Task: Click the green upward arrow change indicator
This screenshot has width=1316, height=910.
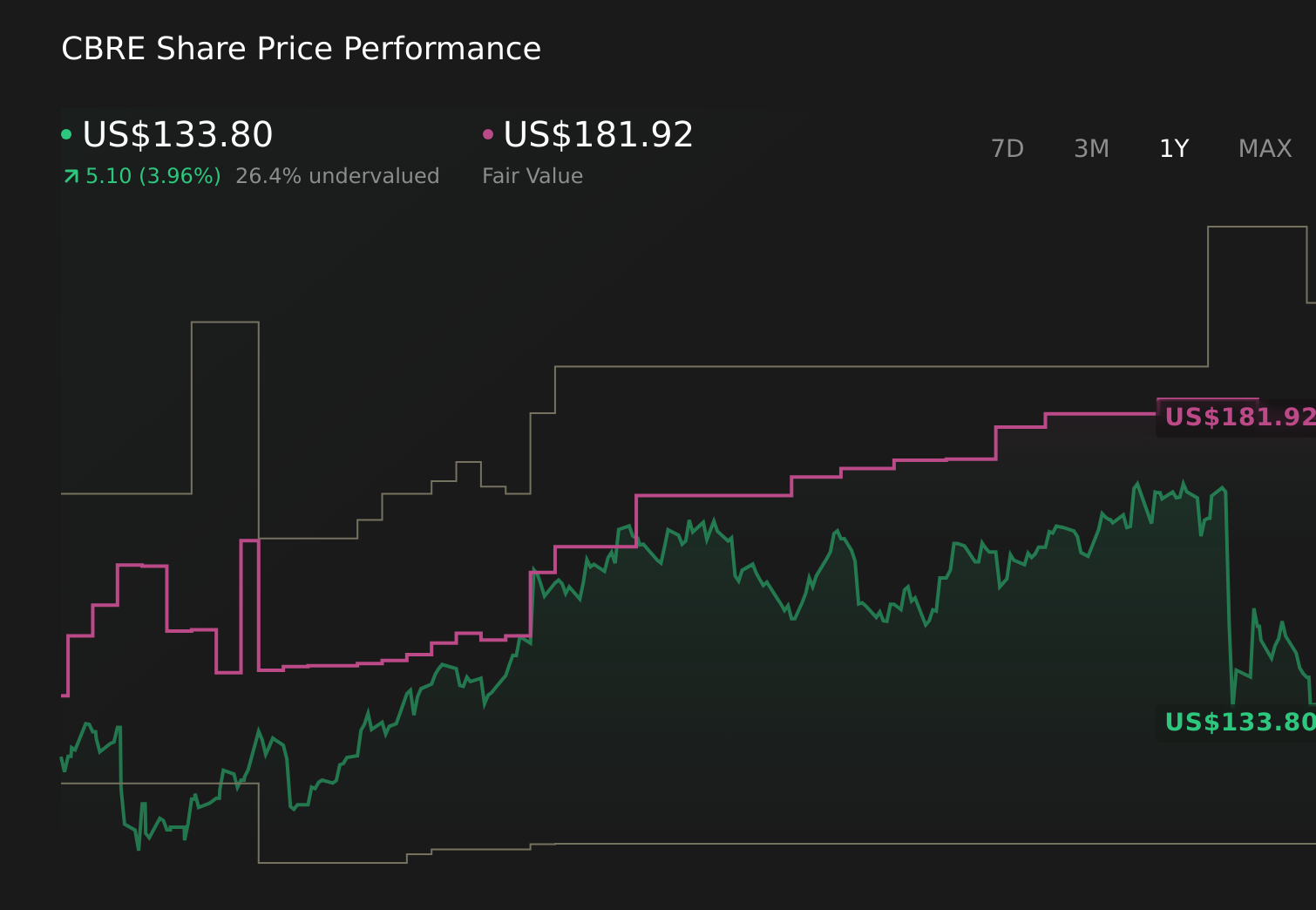Action: pyautogui.click(x=71, y=176)
